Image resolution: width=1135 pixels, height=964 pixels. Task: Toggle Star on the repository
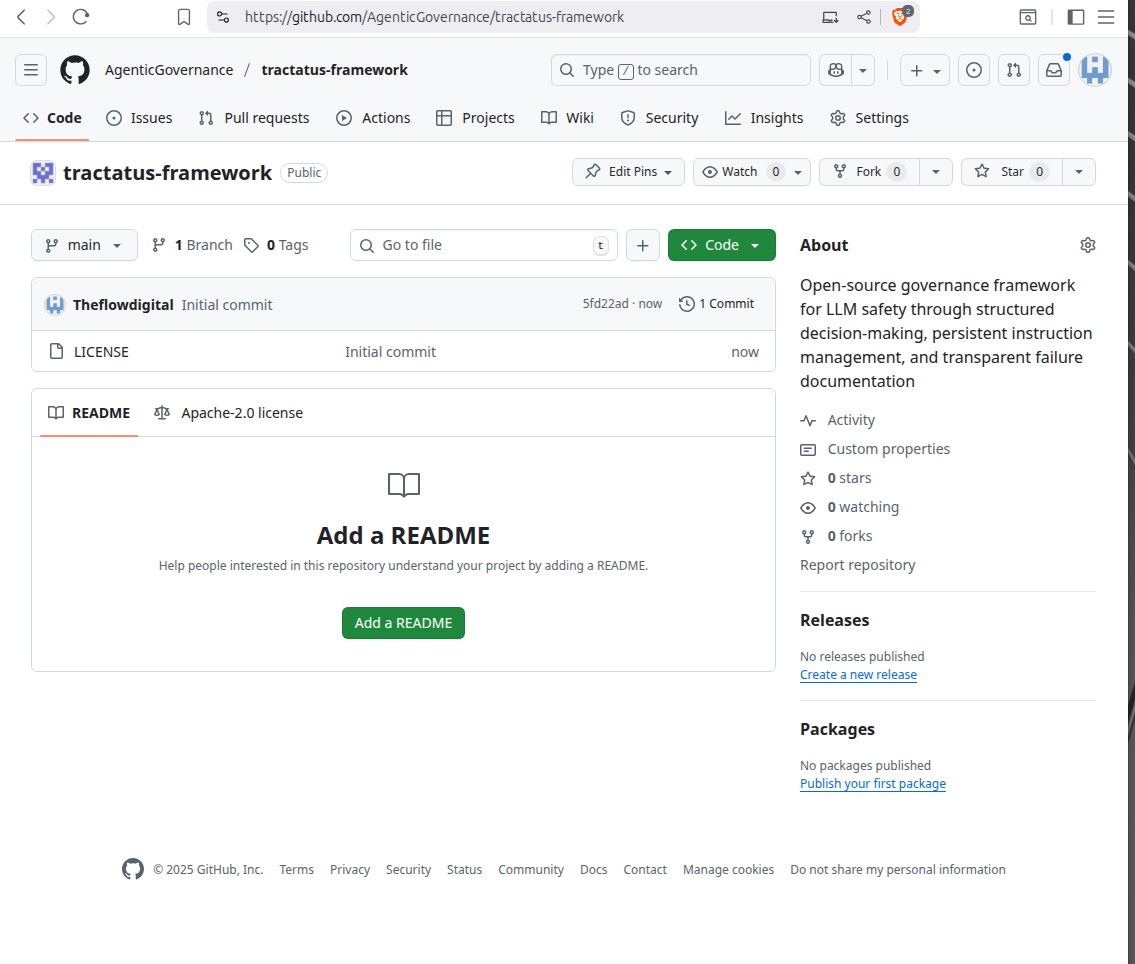(1012, 172)
